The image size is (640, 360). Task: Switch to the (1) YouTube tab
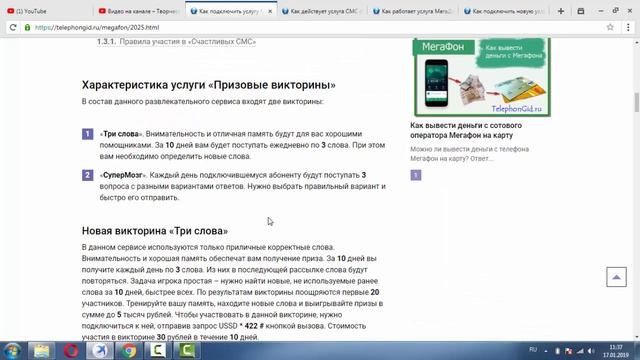(x=47, y=11)
